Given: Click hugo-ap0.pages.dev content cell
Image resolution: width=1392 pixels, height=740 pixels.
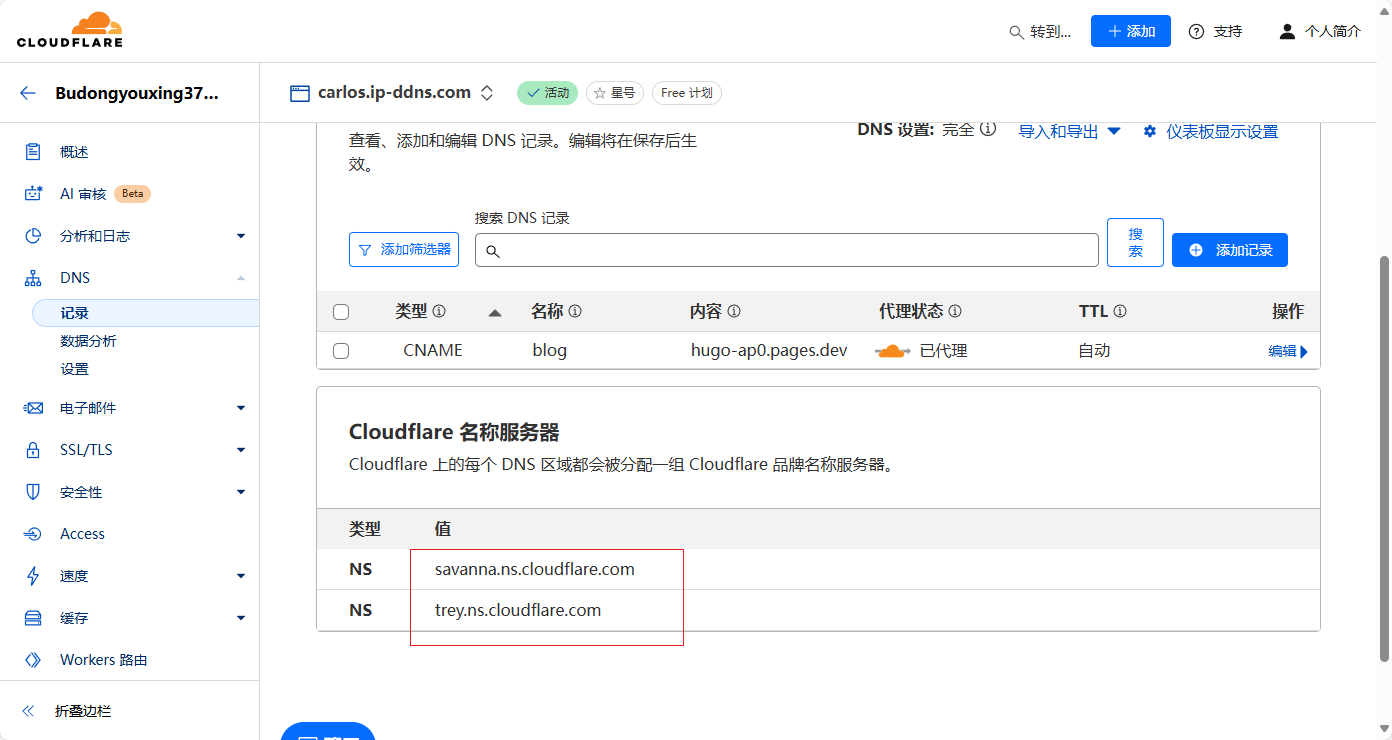Looking at the screenshot, I should [x=769, y=350].
